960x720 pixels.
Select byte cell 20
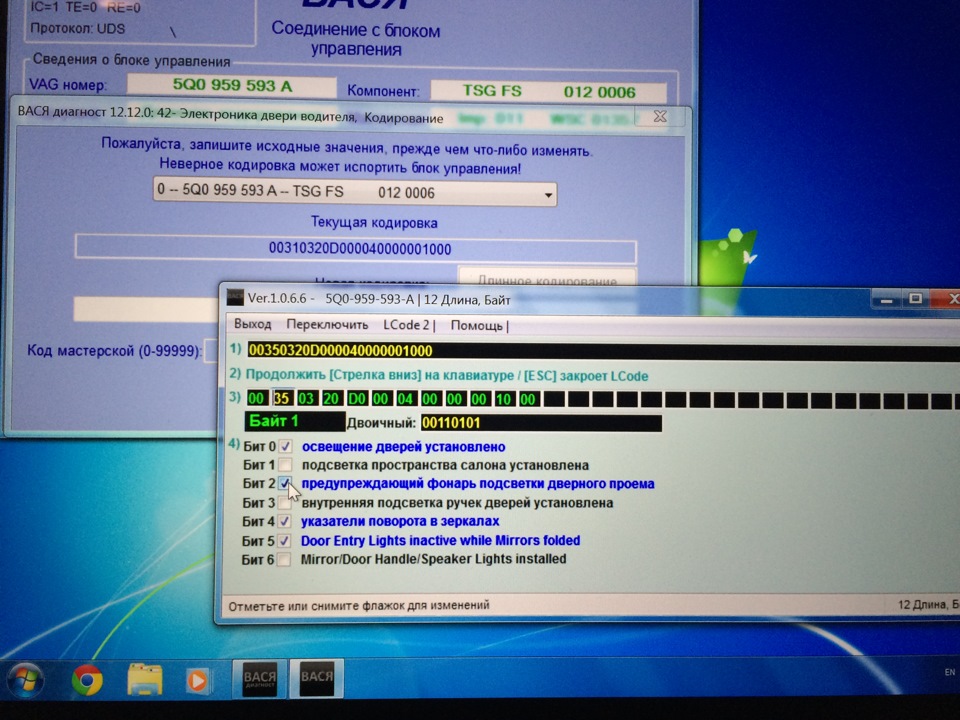point(331,399)
